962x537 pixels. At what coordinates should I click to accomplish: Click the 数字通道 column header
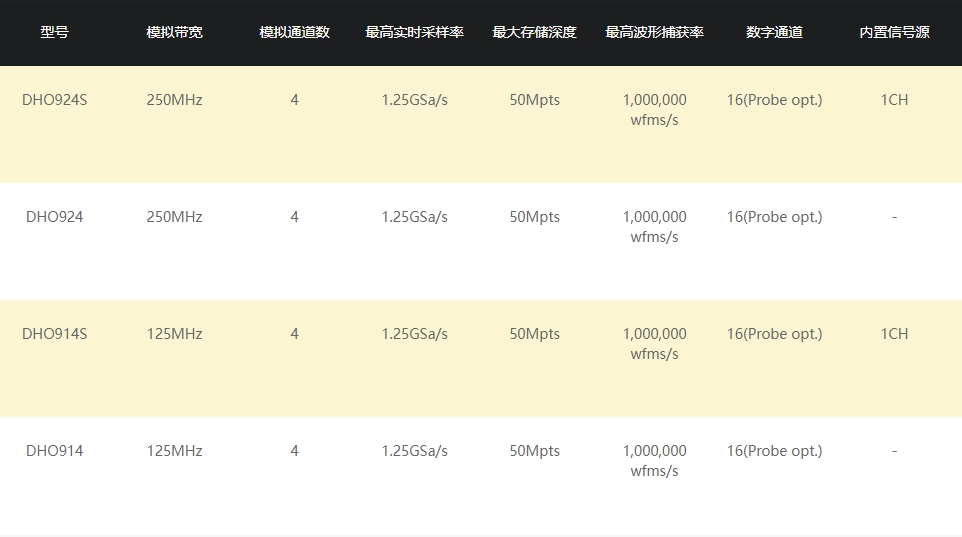(774, 32)
